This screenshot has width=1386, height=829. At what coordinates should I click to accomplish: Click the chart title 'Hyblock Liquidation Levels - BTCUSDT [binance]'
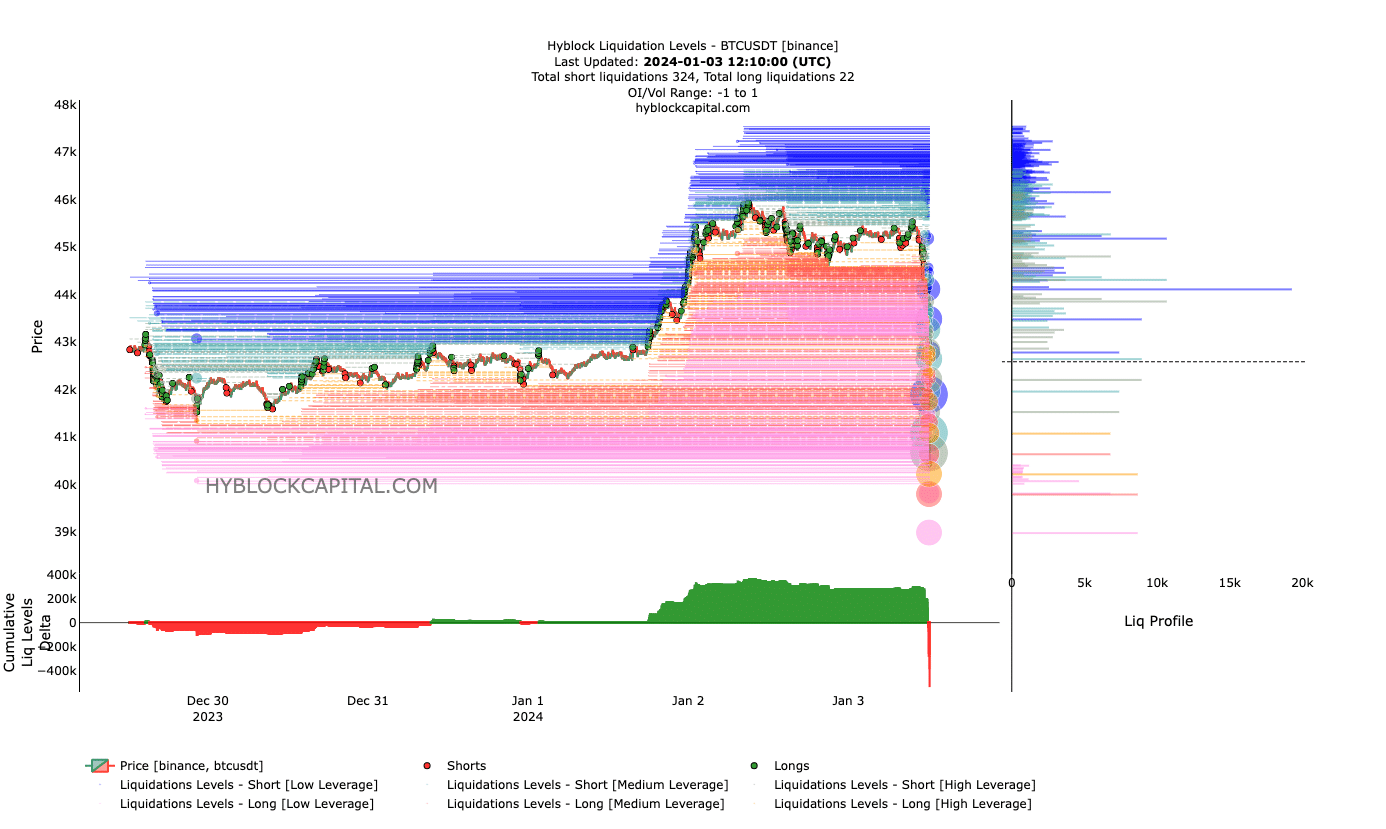click(x=693, y=45)
